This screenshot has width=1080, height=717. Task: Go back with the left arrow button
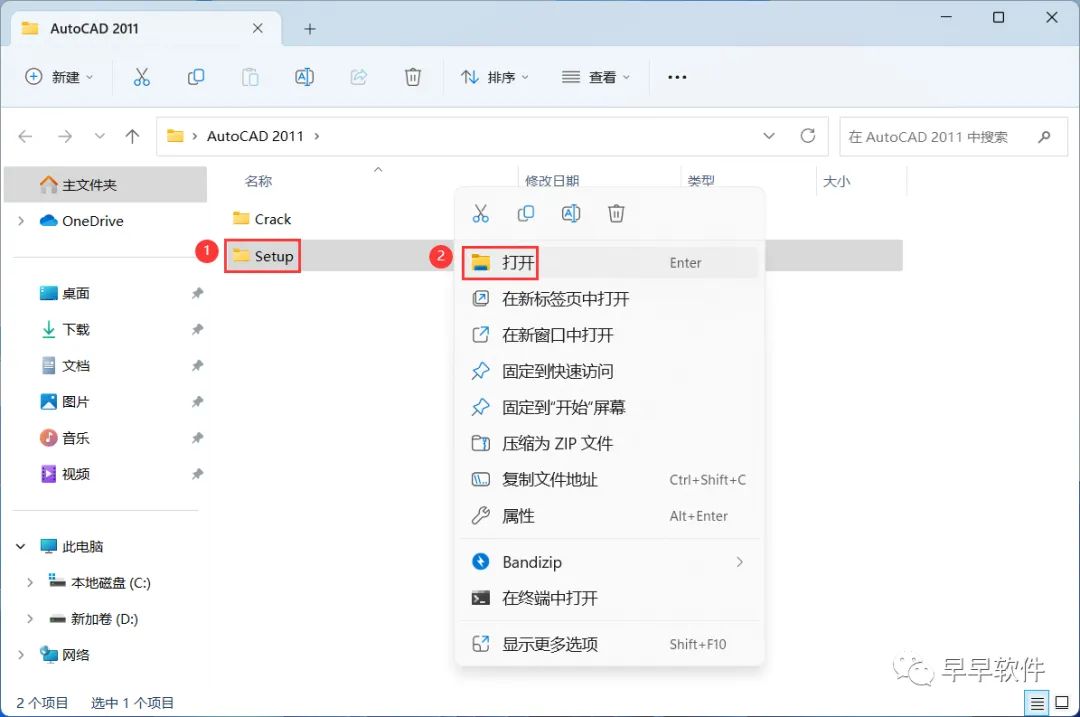[x=26, y=136]
